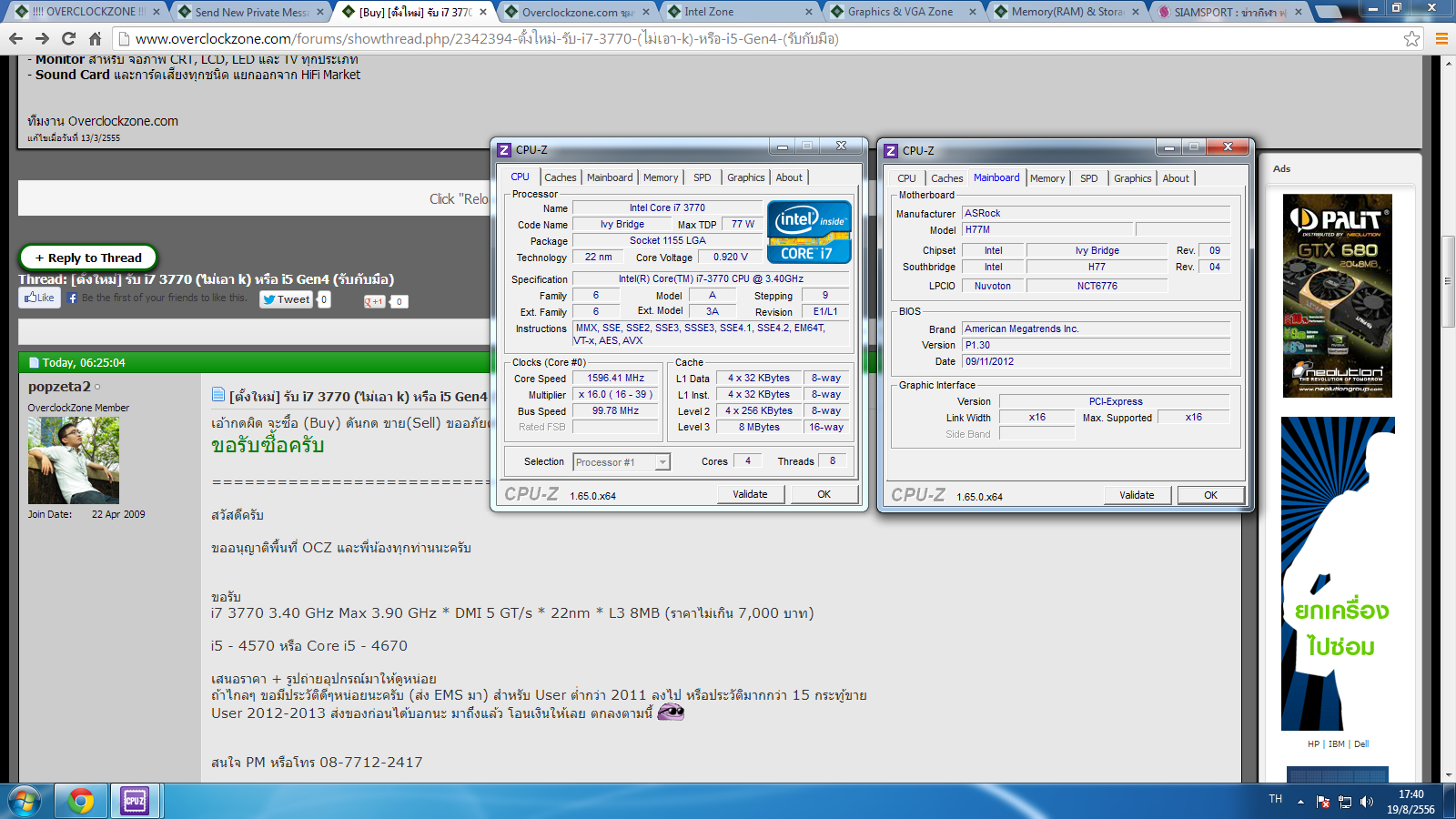Click the HP link under the ad

[1313, 744]
